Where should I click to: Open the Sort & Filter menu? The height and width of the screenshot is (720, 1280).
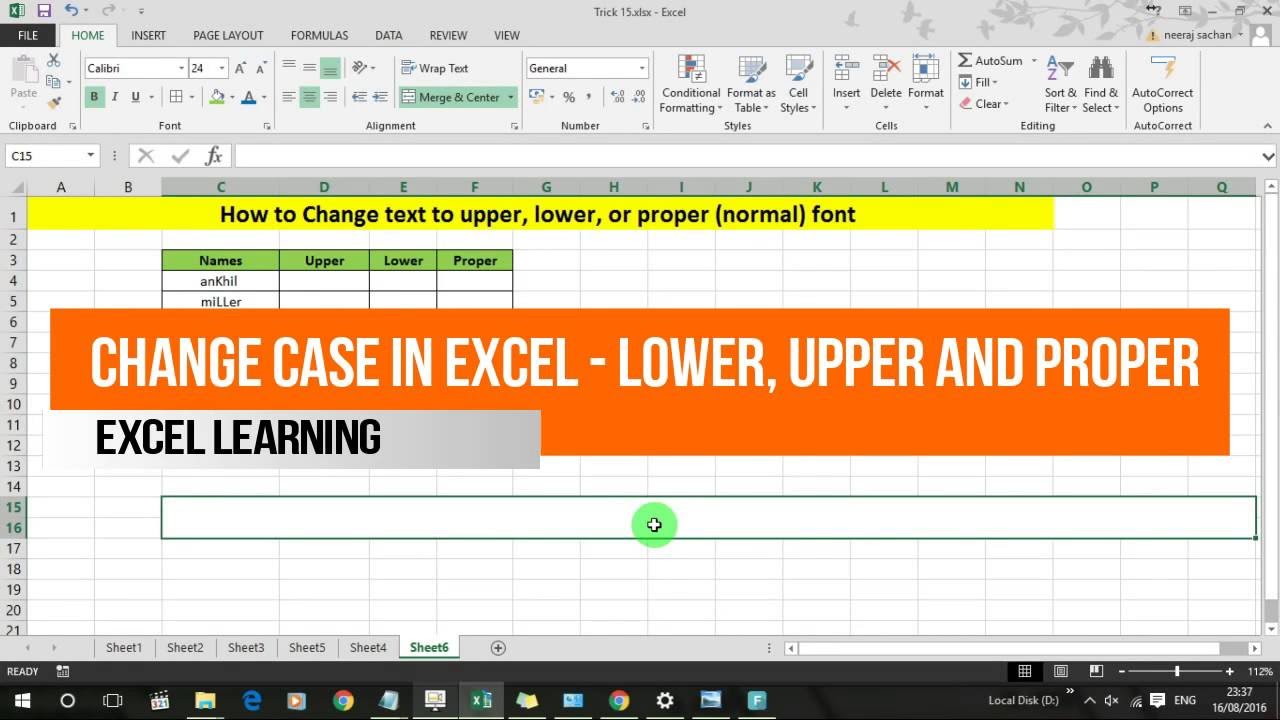(1060, 84)
